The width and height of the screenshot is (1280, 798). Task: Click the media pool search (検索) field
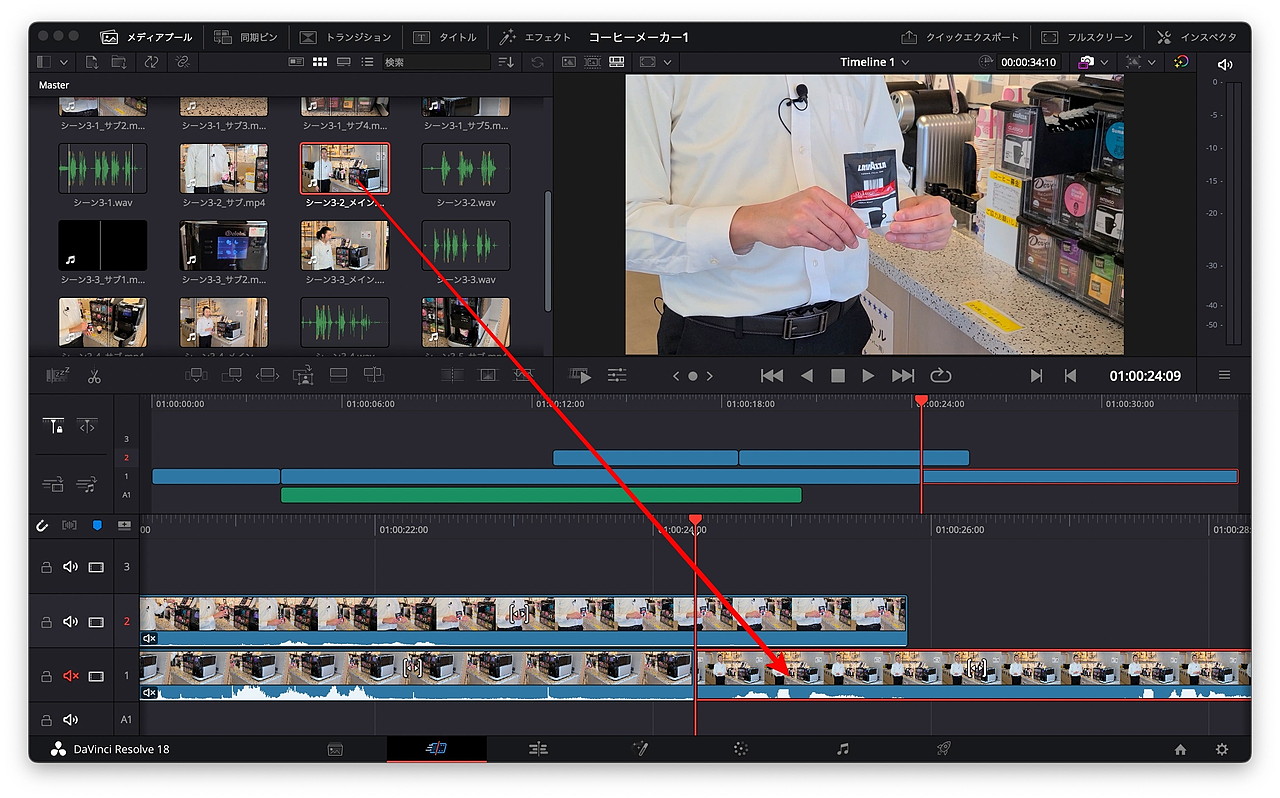tap(436, 62)
